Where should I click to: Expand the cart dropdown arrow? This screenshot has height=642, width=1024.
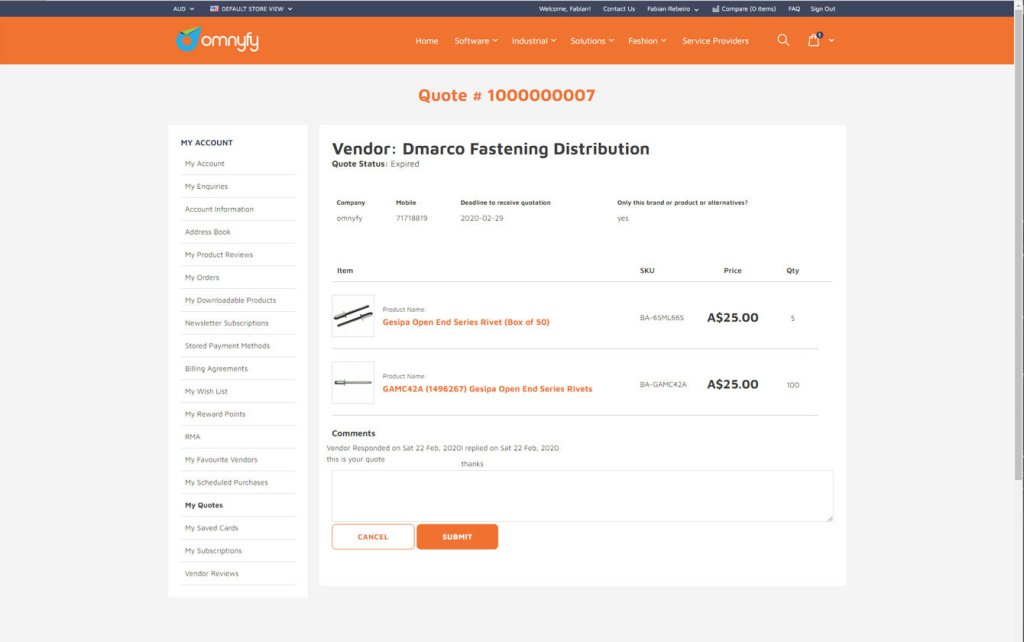831,40
